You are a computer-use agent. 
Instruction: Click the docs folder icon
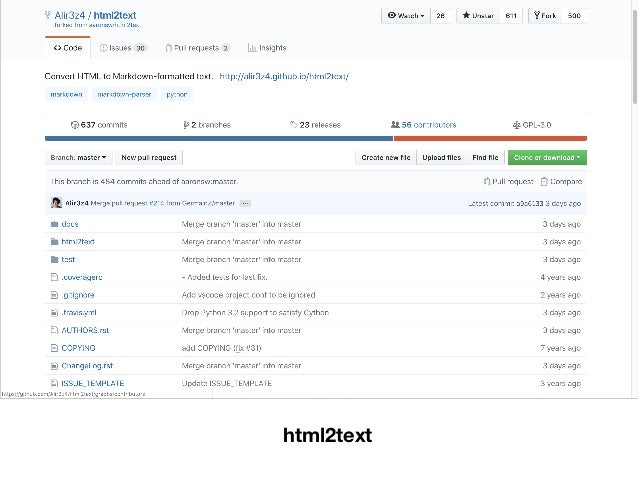[x=55, y=224]
